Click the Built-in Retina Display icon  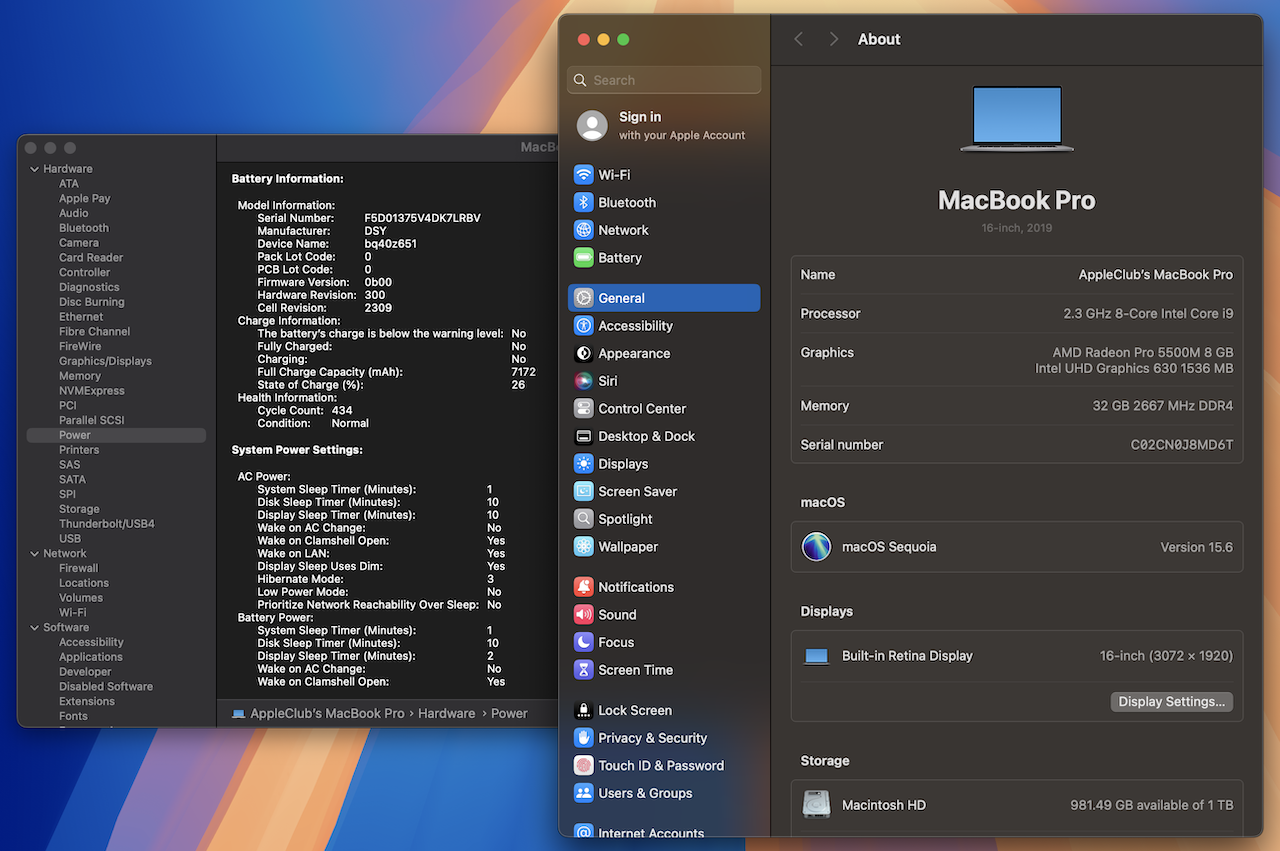coord(817,657)
